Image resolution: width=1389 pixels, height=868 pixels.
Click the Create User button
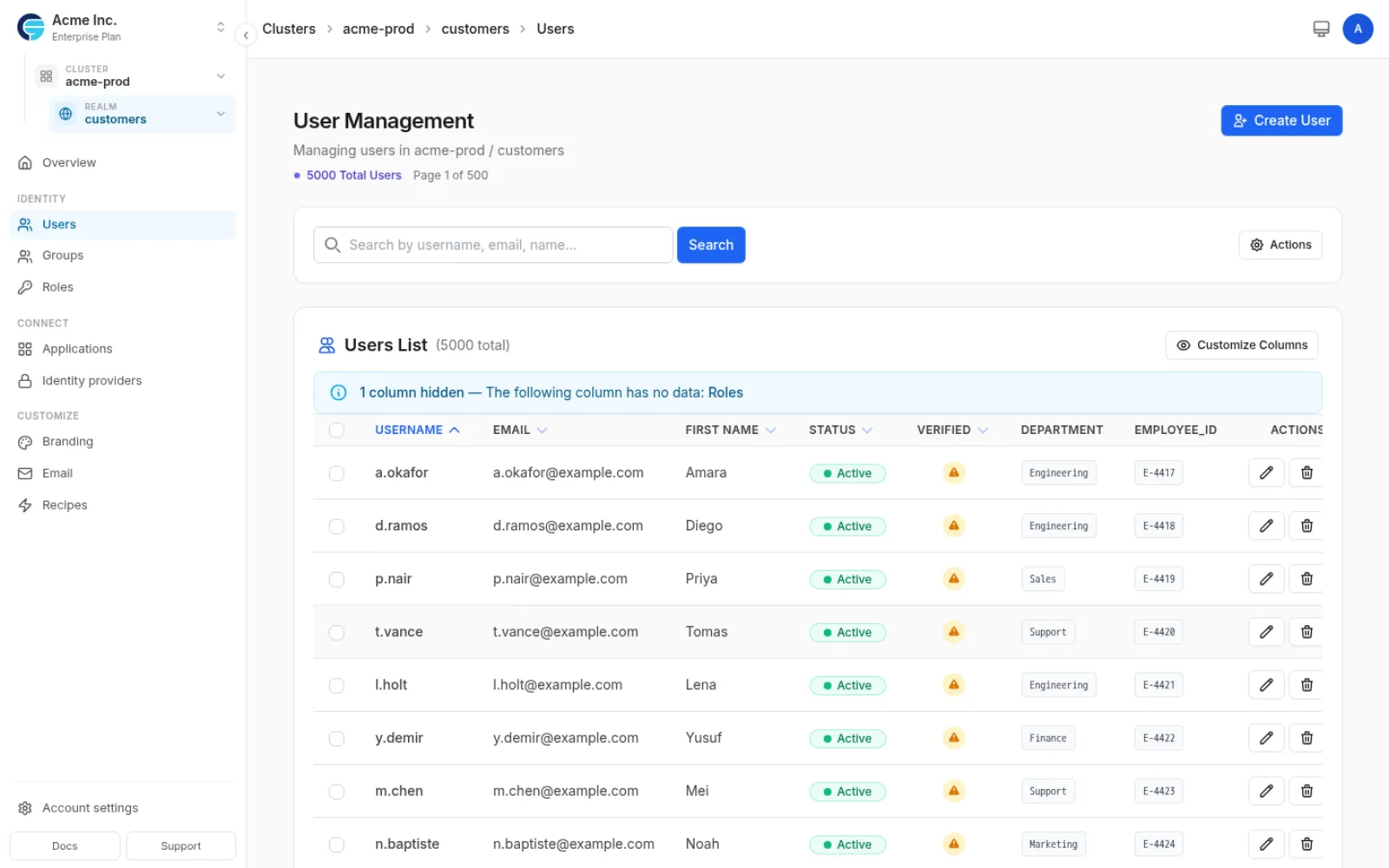(x=1281, y=121)
